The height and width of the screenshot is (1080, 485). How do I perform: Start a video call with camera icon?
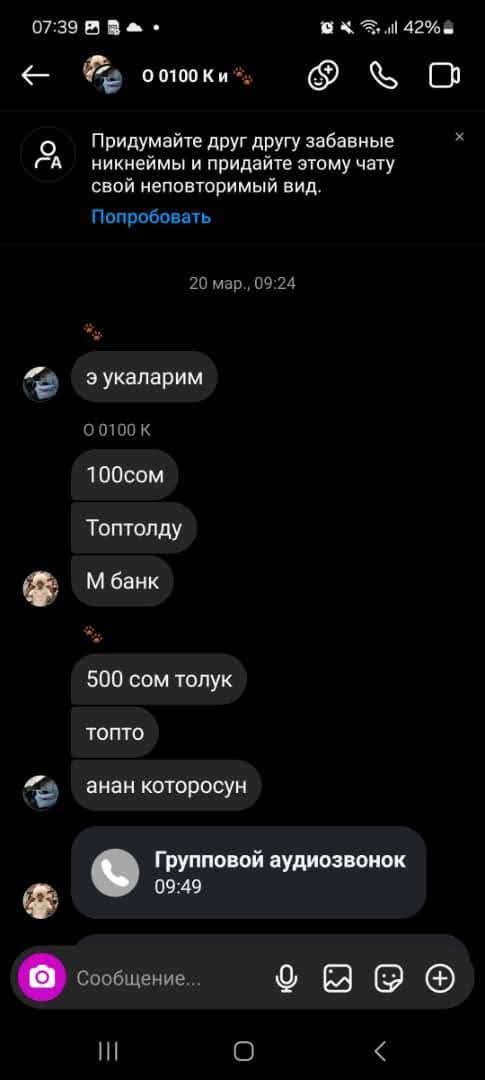pyautogui.click(x=444, y=76)
